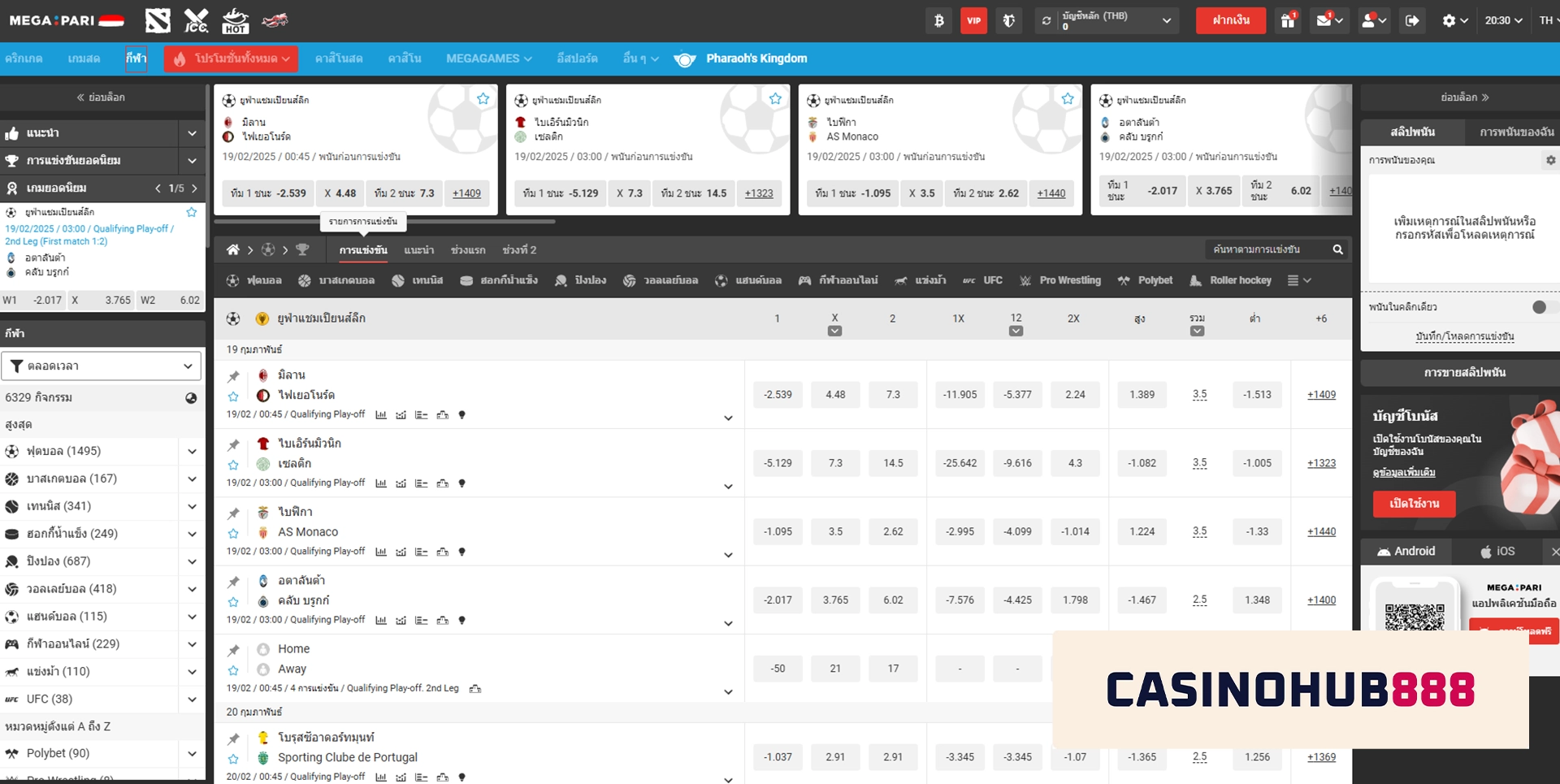The height and width of the screenshot is (784, 1560).
Task: Open slip settings gear icon
Action: (x=1550, y=160)
